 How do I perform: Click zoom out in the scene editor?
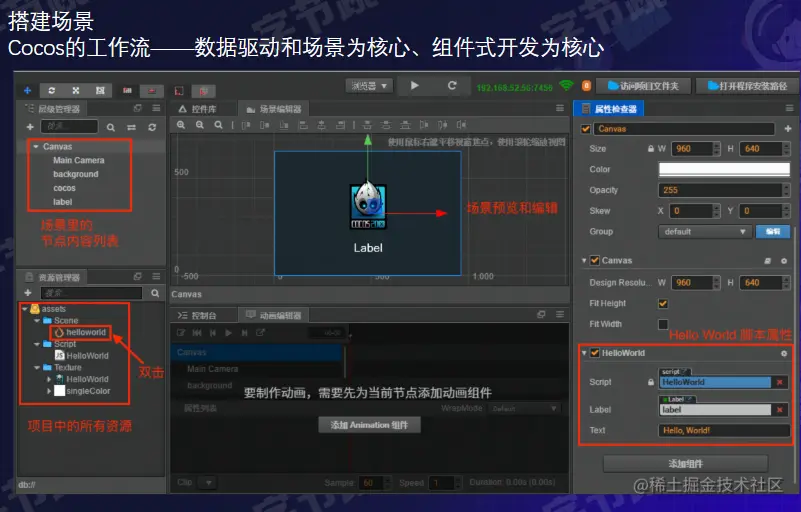pyautogui.click(x=200, y=125)
